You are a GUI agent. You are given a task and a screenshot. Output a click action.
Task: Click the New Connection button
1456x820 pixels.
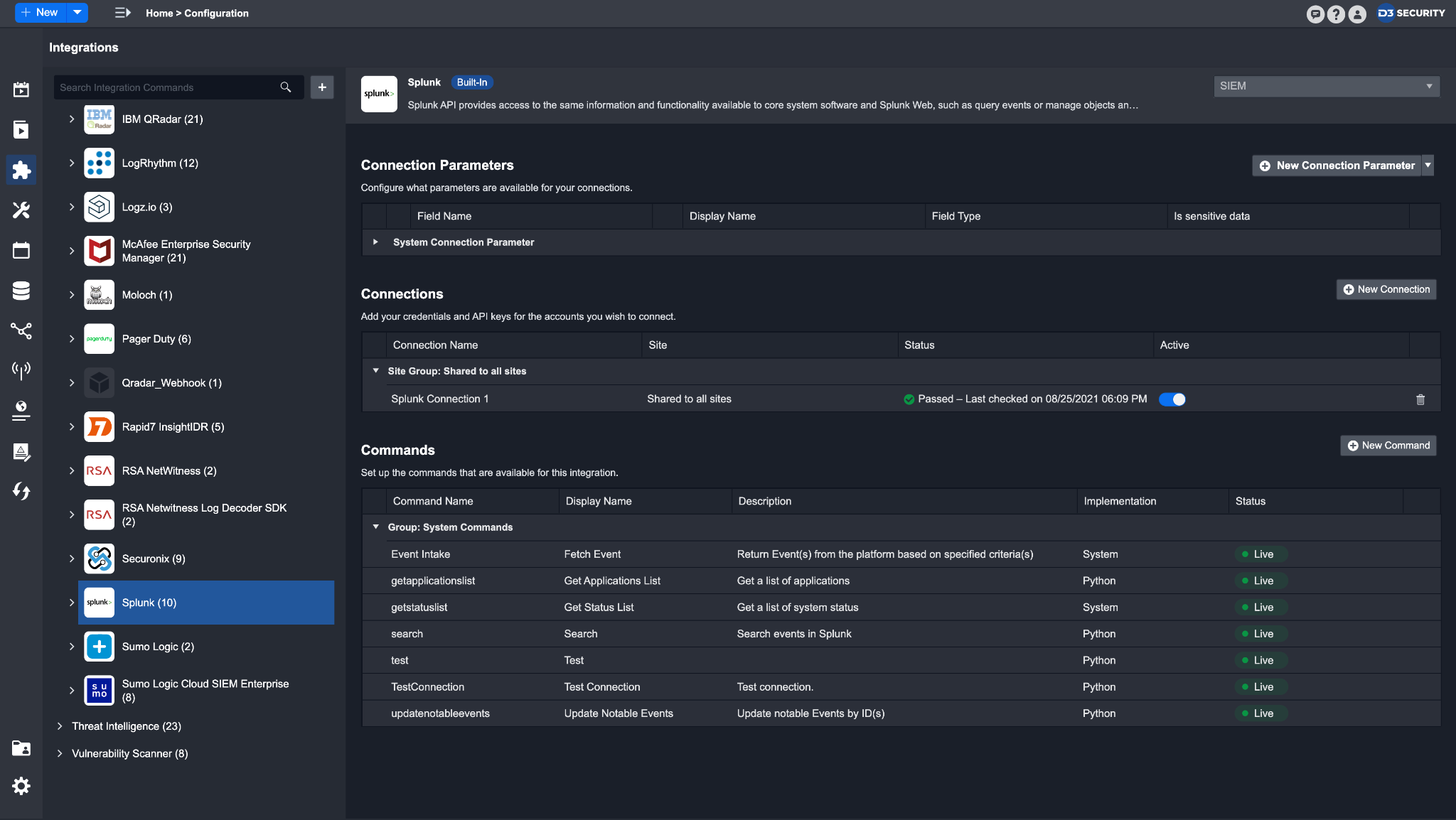[x=1386, y=289]
